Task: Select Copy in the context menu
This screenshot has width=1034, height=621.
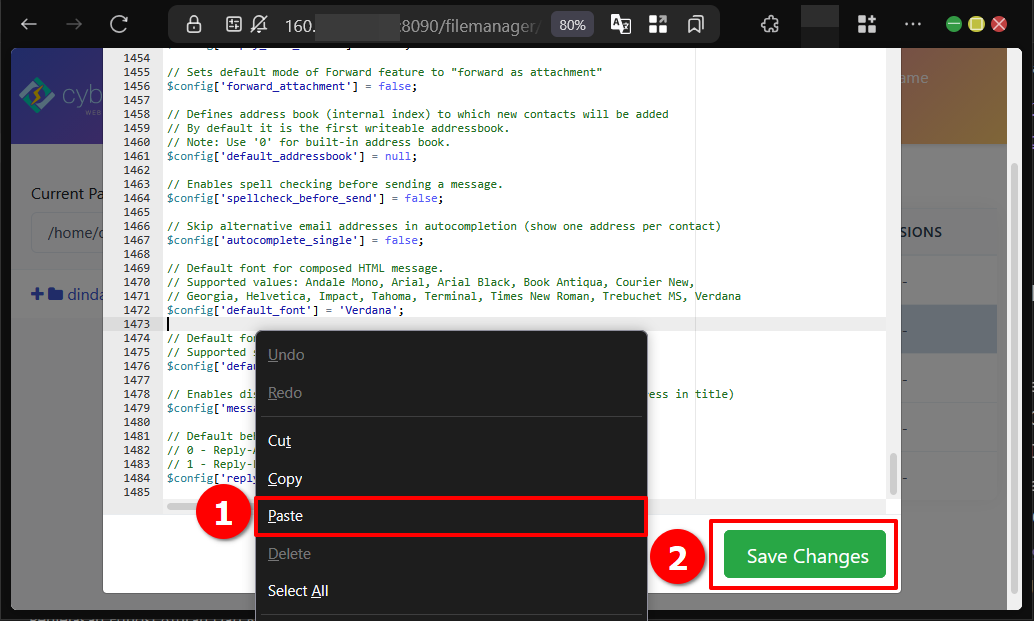Action: [285, 479]
